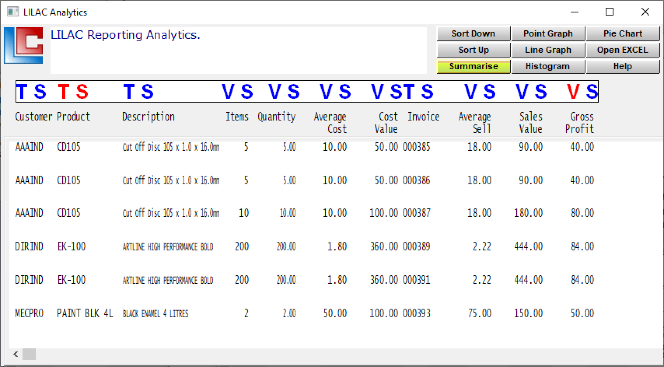This screenshot has width=664, height=367.
Task: Toggle the red S above the Product column
Action: tap(82, 92)
